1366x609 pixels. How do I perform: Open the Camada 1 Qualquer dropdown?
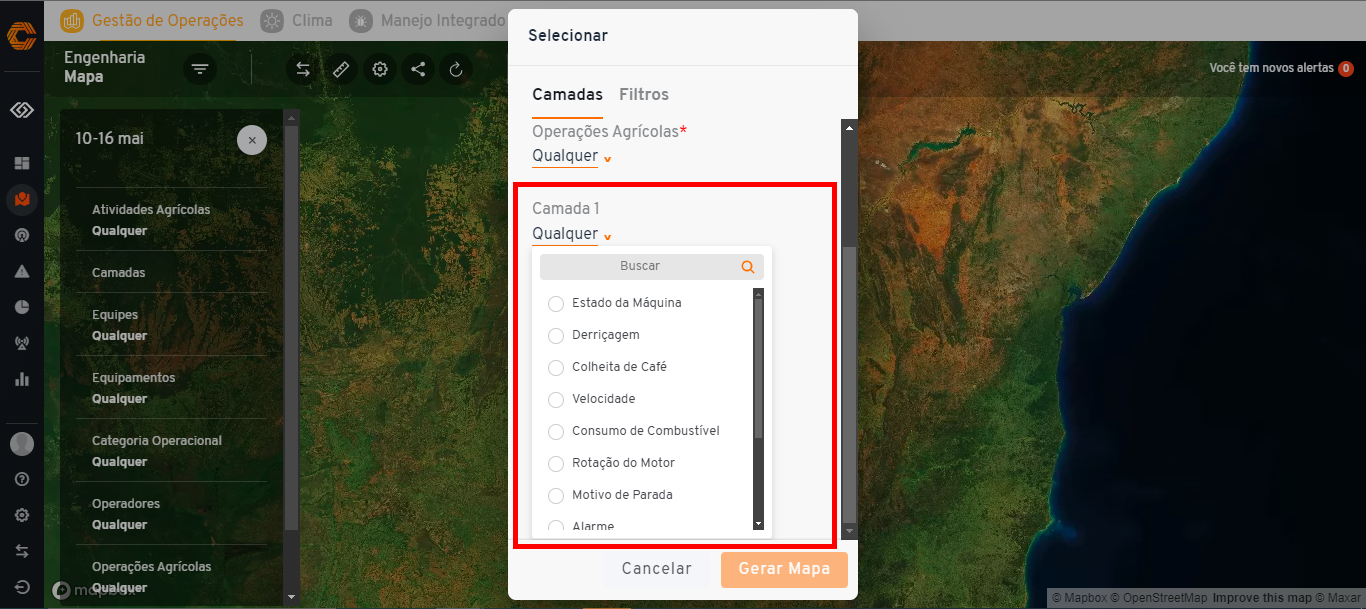tap(572, 234)
